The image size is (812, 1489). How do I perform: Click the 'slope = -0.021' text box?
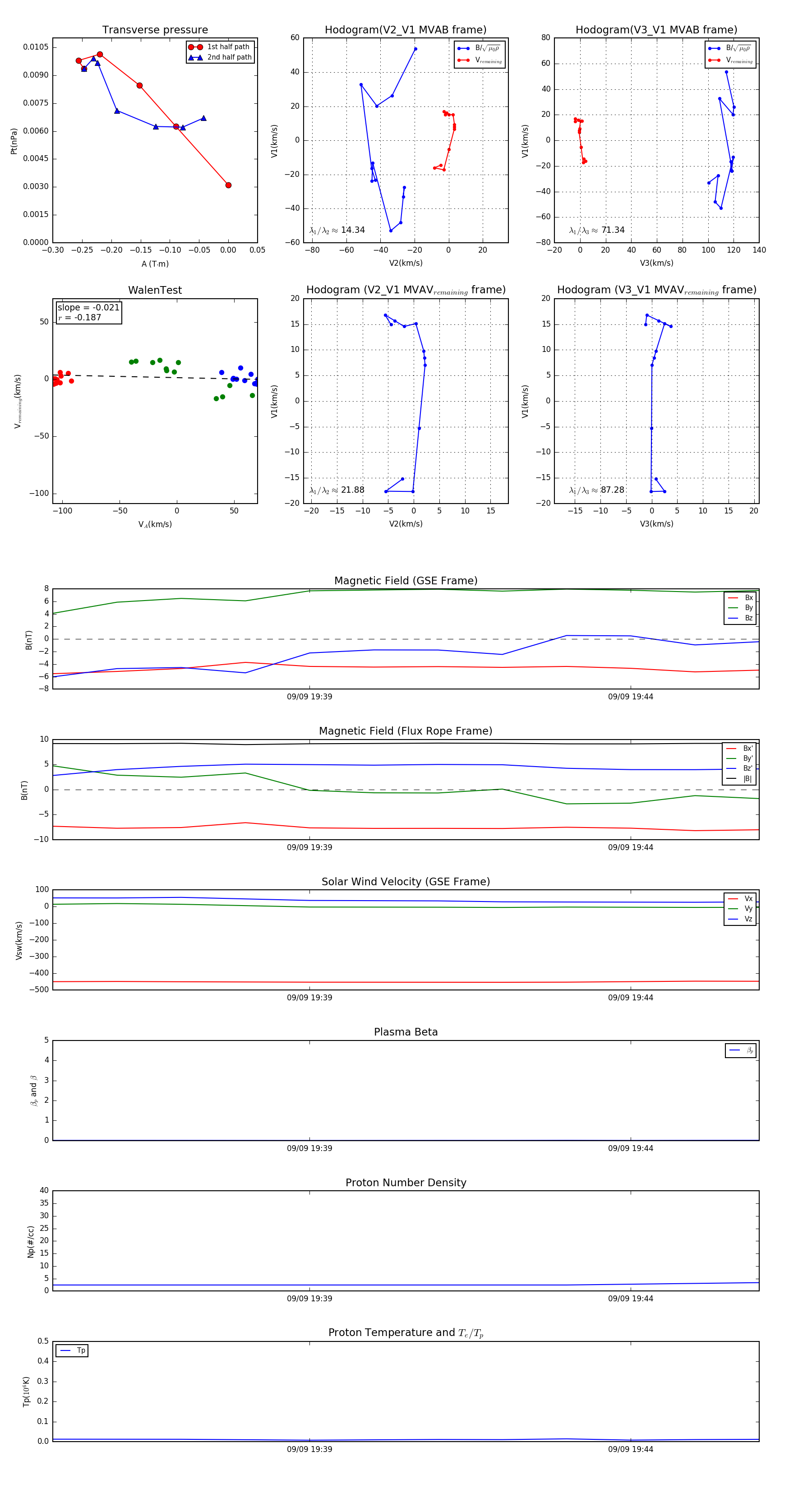coord(88,308)
